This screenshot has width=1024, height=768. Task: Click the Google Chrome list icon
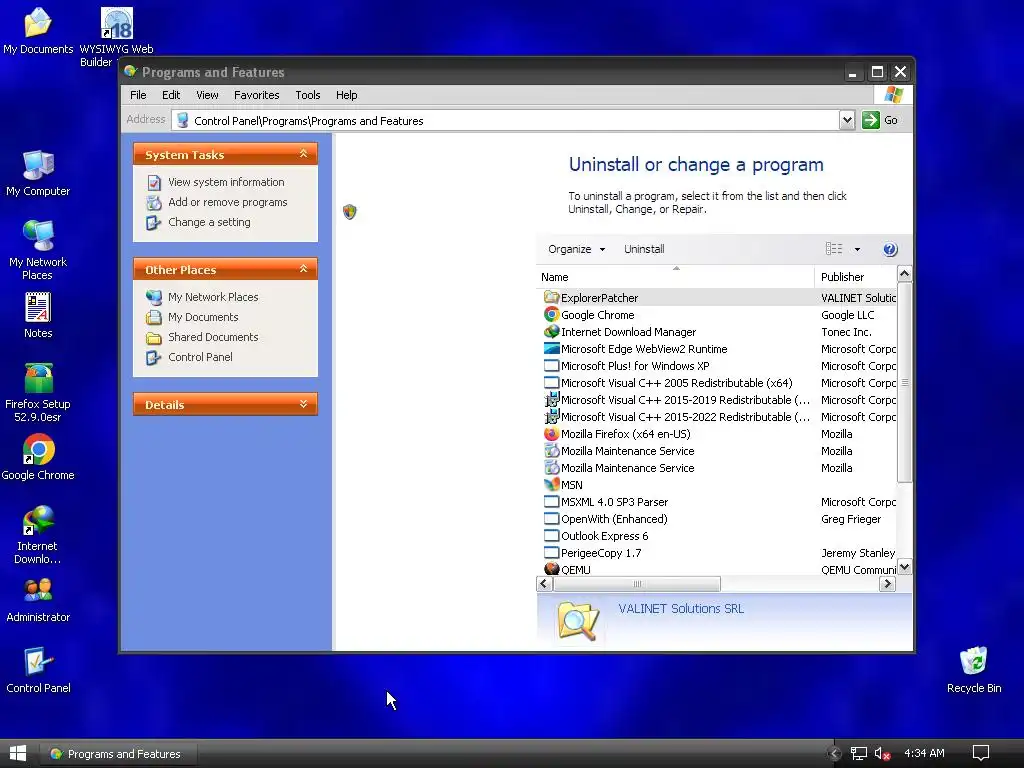(x=551, y=315)
